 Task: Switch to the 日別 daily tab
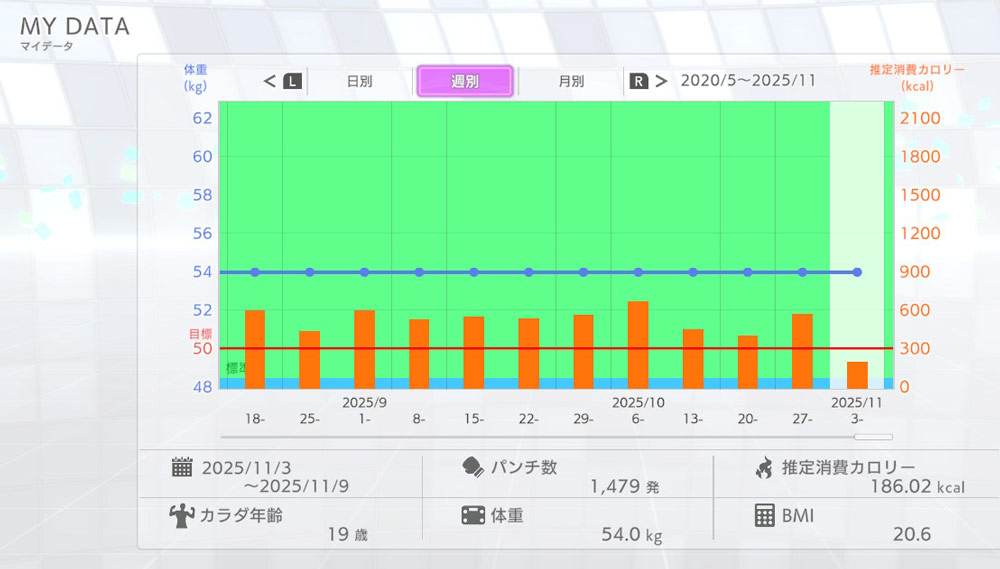point(360,82)
